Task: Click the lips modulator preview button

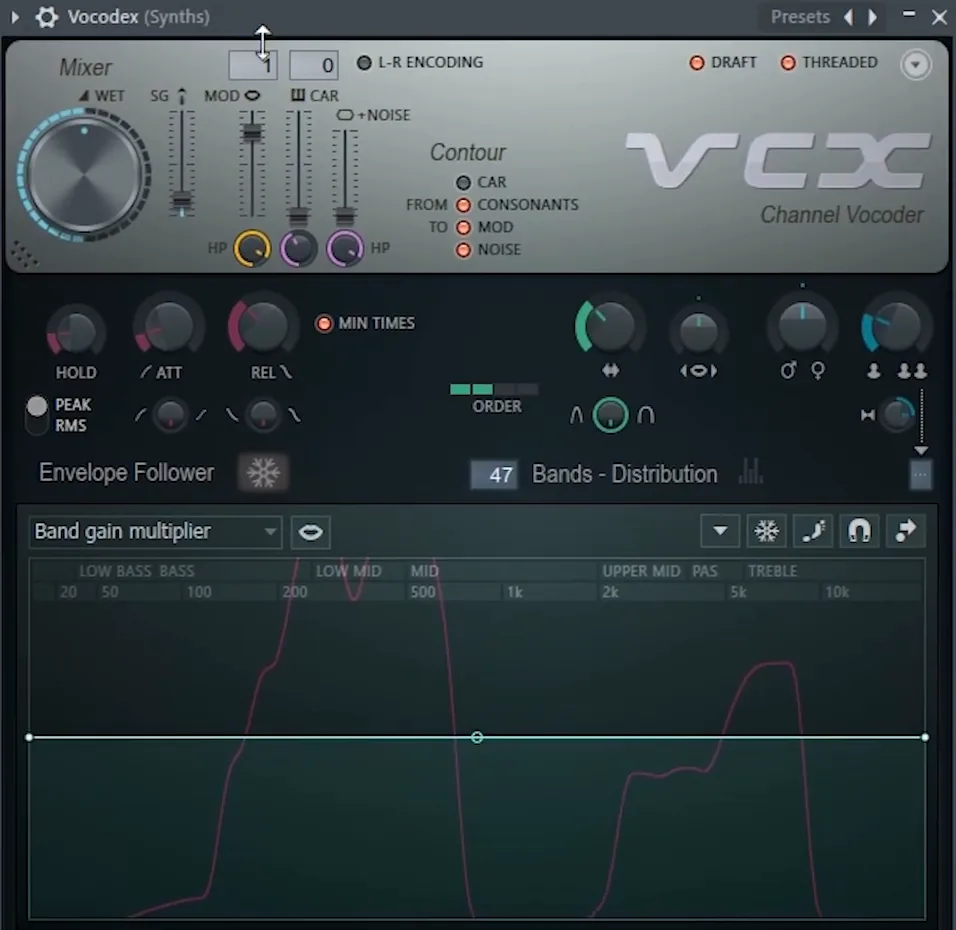Action: pos(311,532)
